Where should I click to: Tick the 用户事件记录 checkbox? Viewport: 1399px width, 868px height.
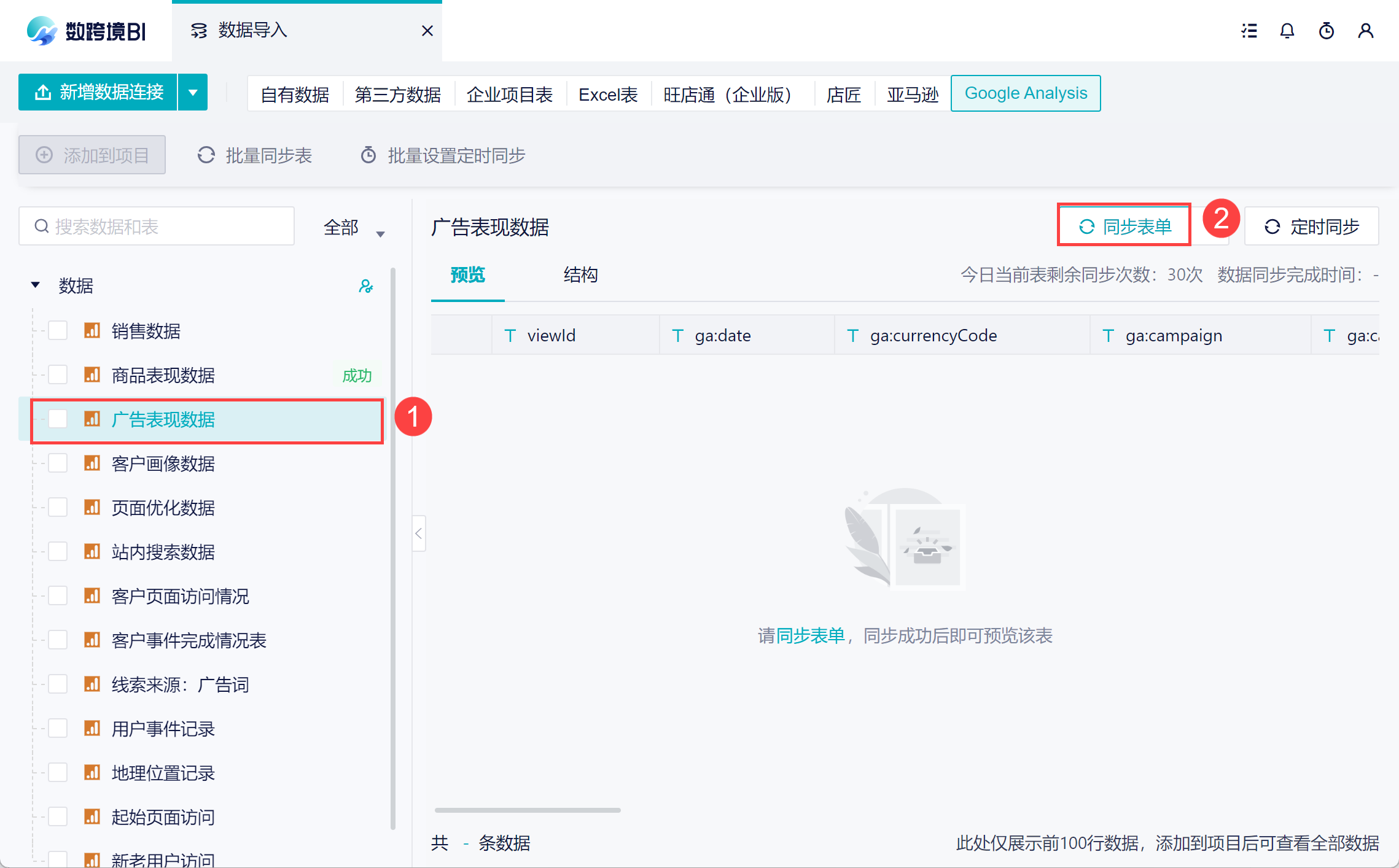[58, 729]
